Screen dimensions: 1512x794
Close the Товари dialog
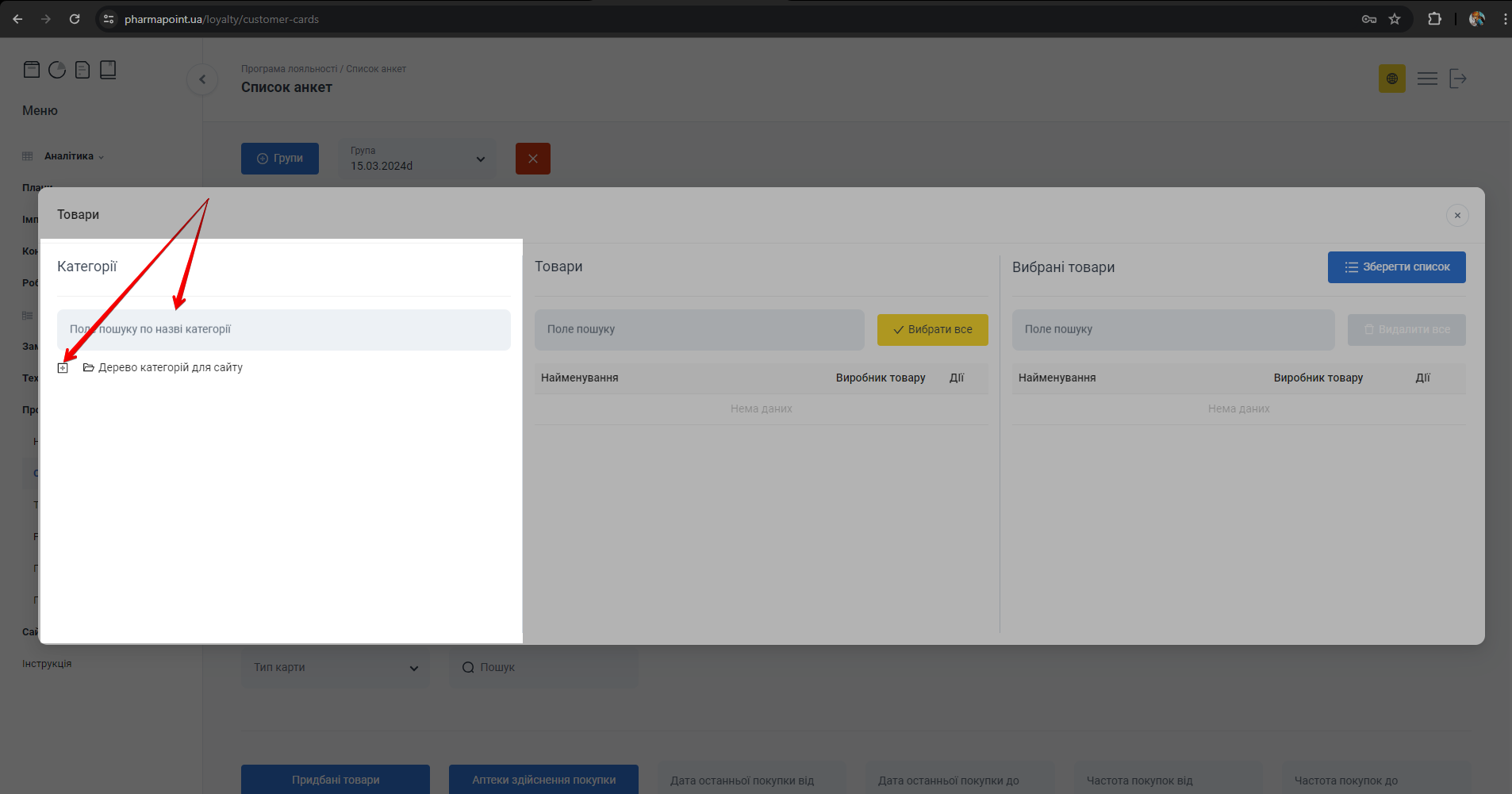point(1457,216)
